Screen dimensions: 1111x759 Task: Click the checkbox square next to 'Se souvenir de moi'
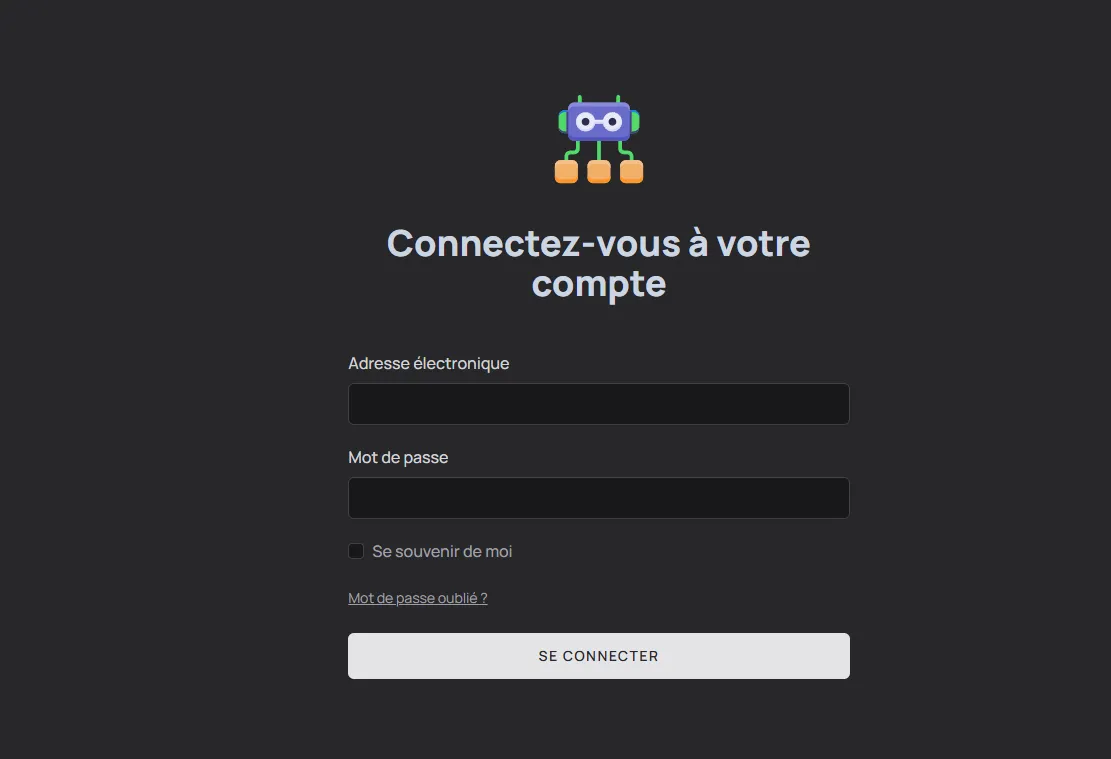(x=355, y=551)
